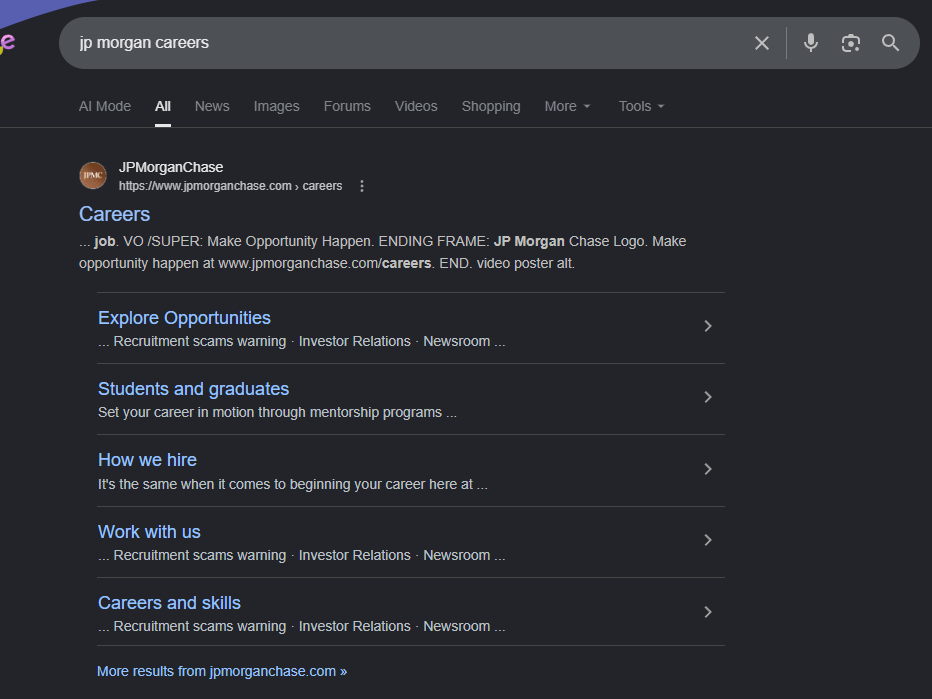This screenshot has width=932, height=699.
Task: Click 'It's the same when it comes to beginning' text
Action: pyautogui.click(x=224, y=484)
